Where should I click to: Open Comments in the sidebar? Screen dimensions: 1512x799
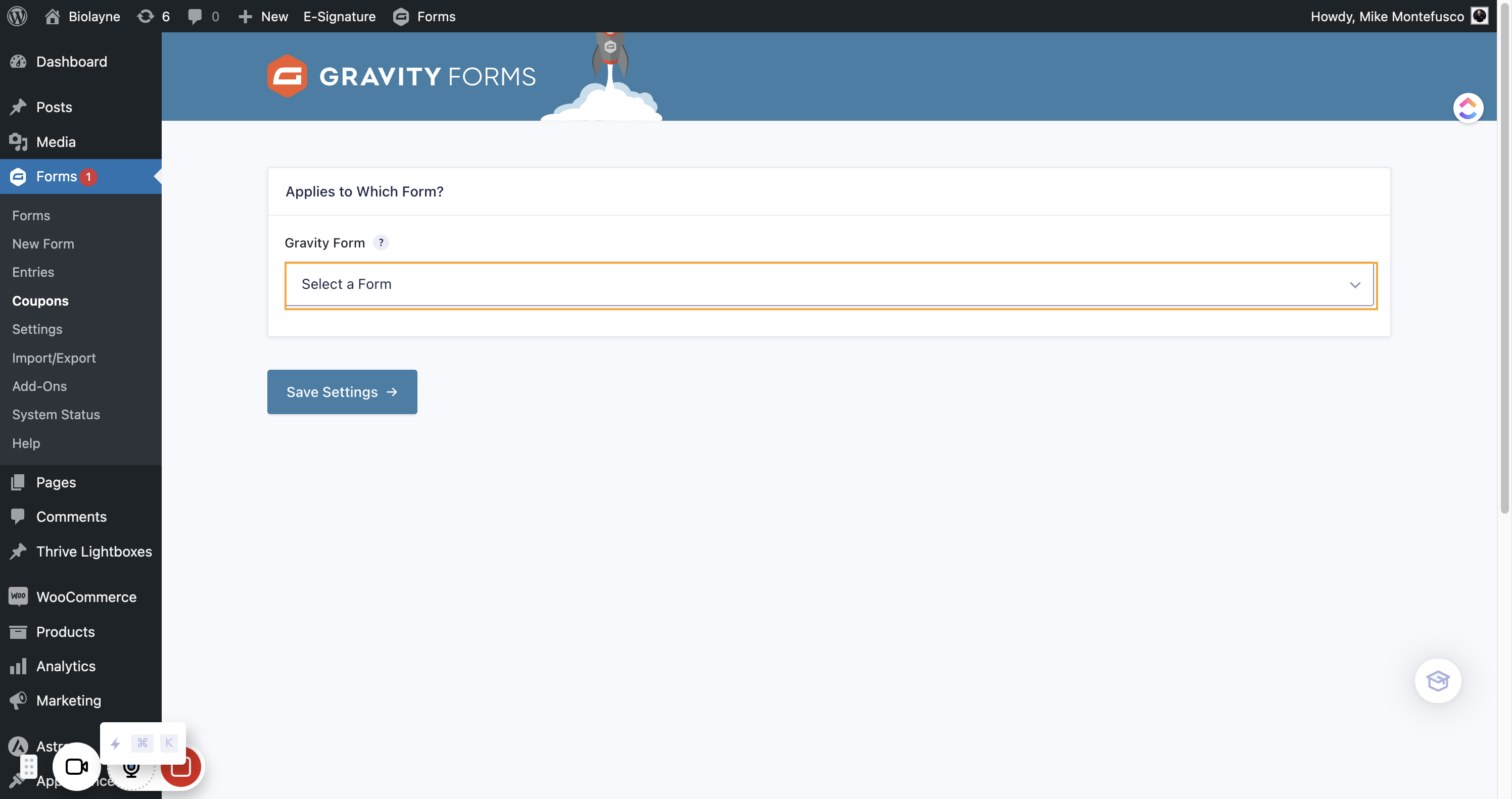pyautogui.click(x=72, y=516)
